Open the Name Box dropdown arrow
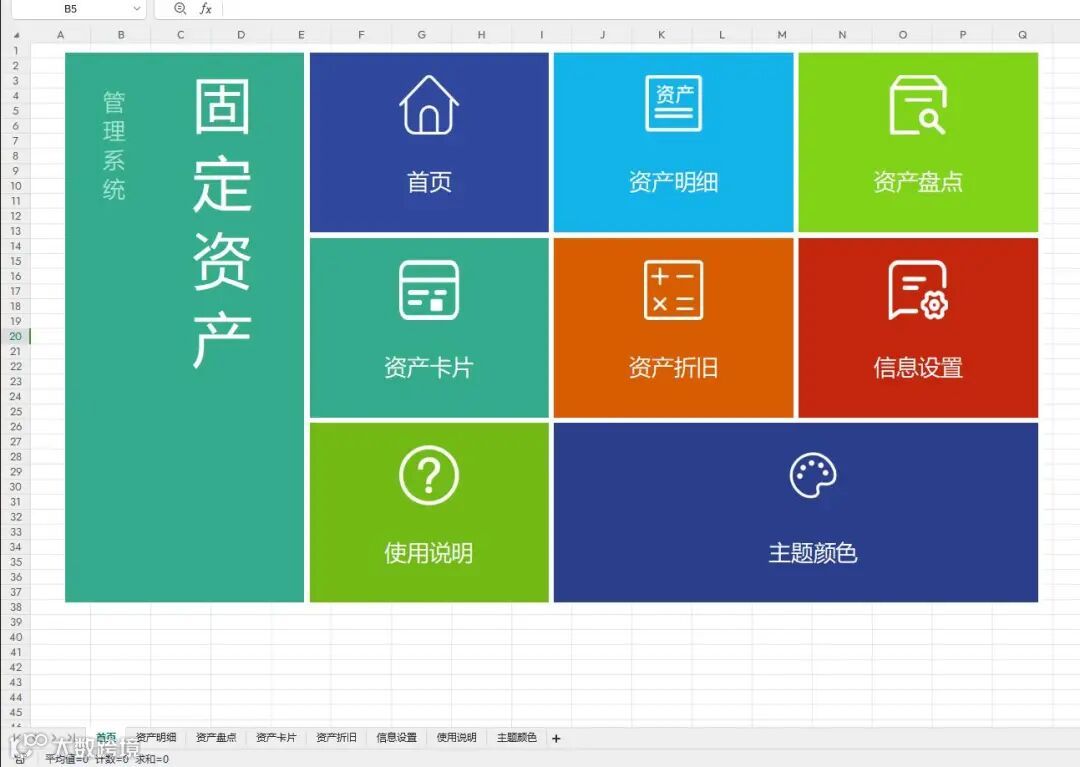The image size is (1080, 767). [x=136, y=8]
